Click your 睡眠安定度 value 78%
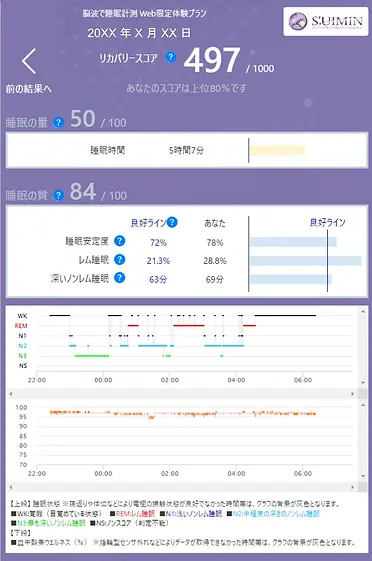The width and height of the screenshot is (372, 561). [215, 243]
